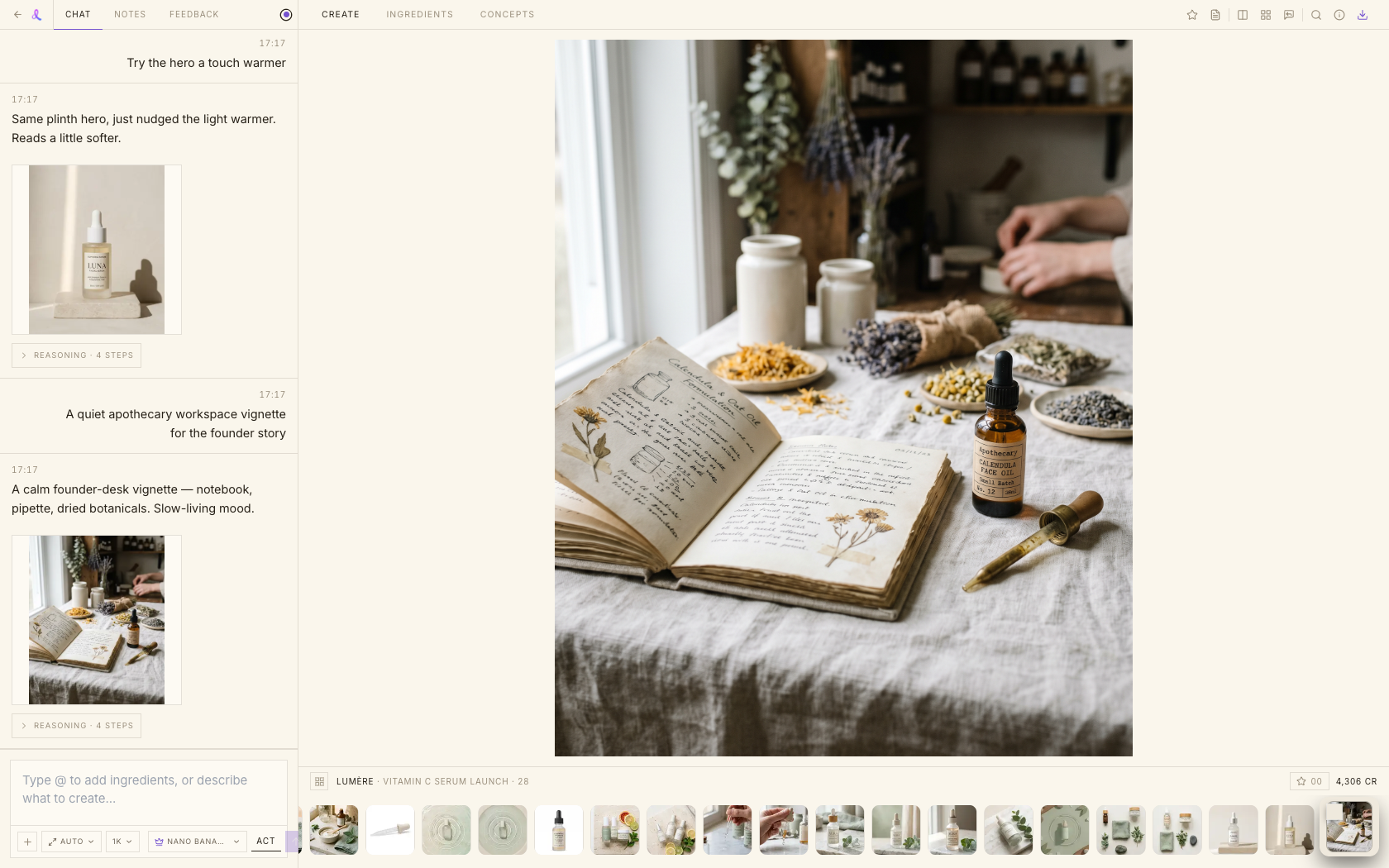Click the search magnifier icon
Screen dimensions: 1389x868
click(1316, 15)
